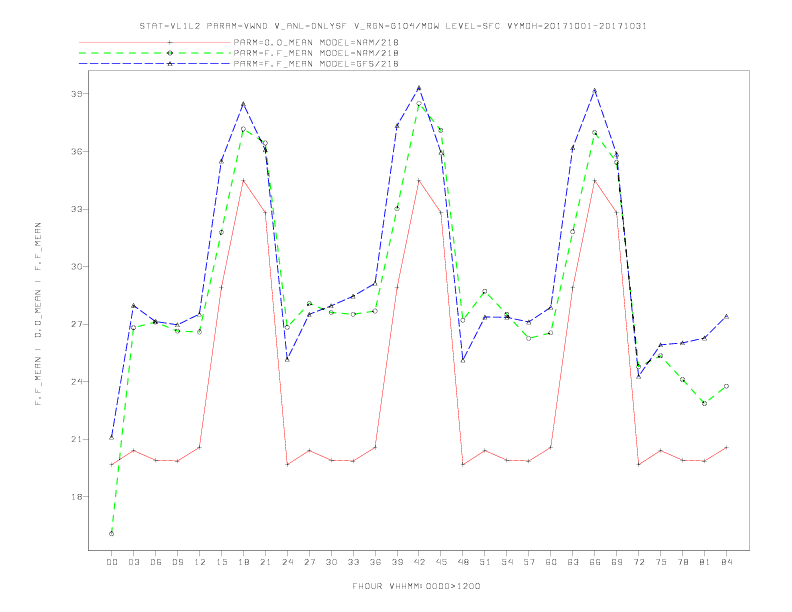Click y-axis tick label 21
This screenshot has width=792, height=612.
point(76,439)
